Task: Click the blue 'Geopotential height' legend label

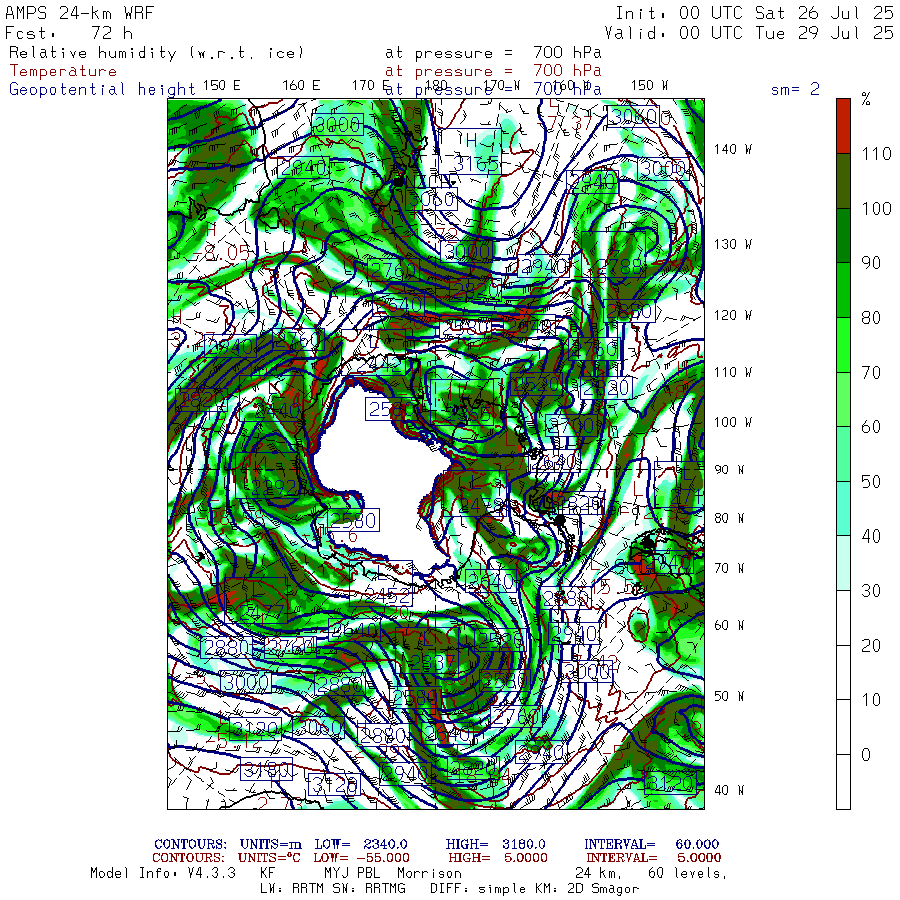Action: click(102, 90)
